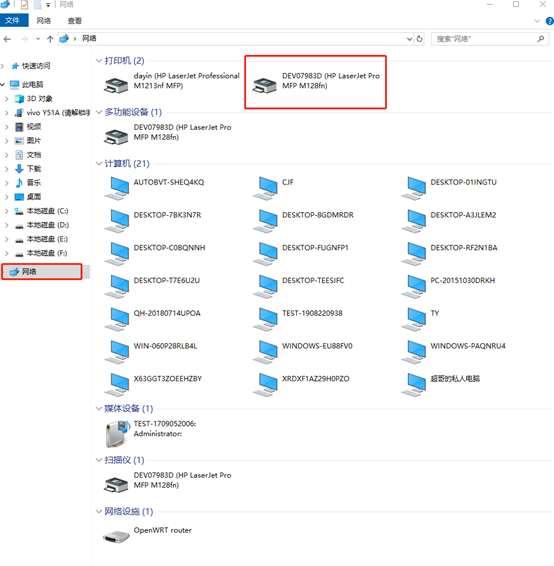Select 本地磁盘 (D:) in sidebar
This screenshot has height=566, width=554.
pos(48,225)
